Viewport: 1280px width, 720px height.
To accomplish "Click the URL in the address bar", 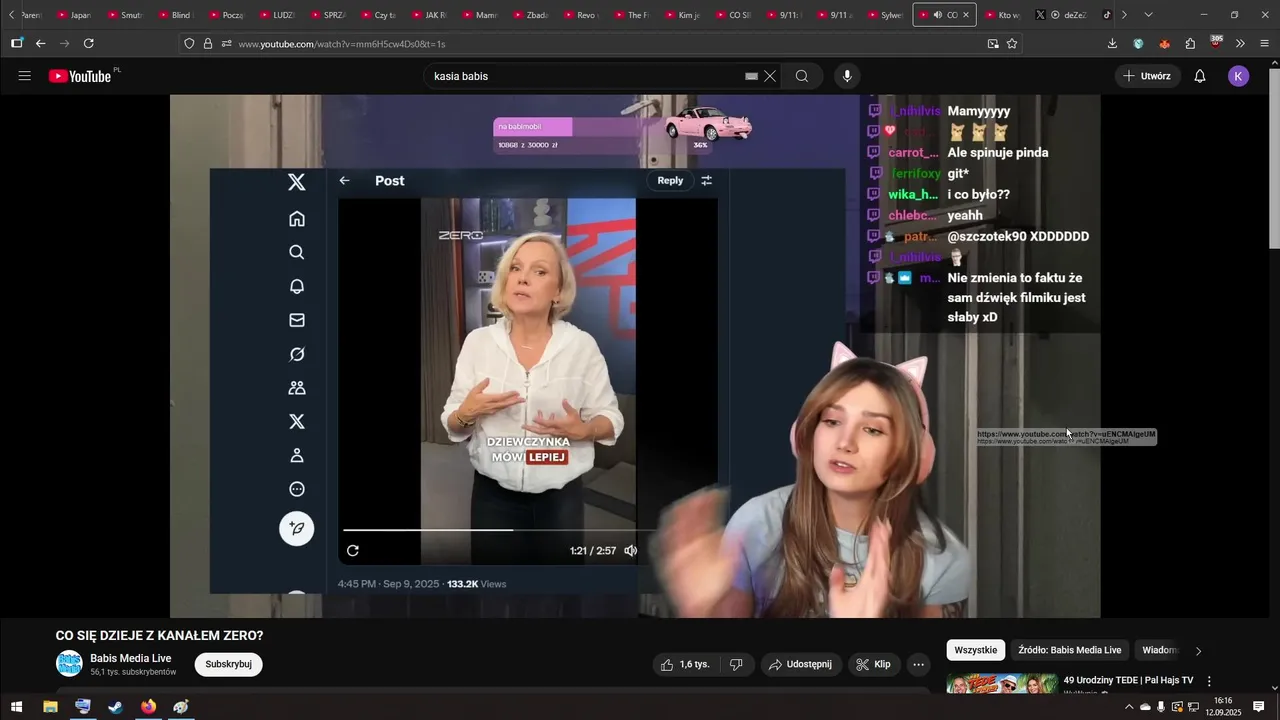I will pos(342,44).
